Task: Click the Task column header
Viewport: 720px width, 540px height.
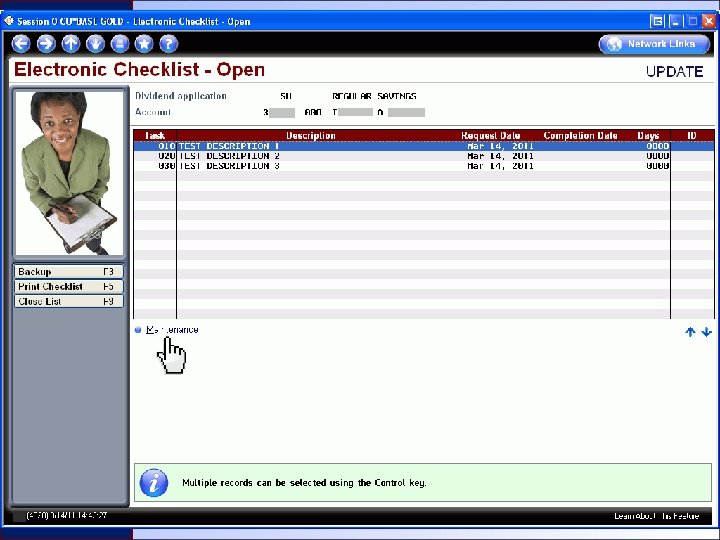Action: 155,135
